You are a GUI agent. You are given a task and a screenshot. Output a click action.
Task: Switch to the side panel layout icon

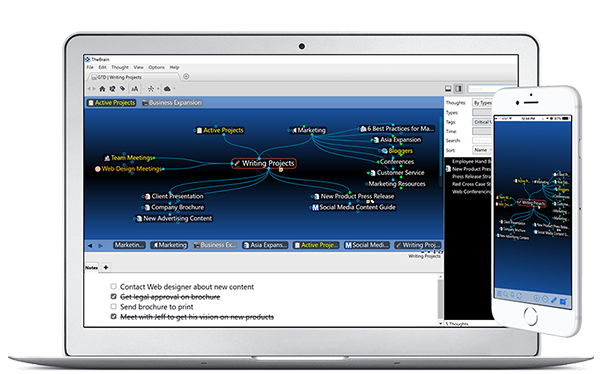458,89
